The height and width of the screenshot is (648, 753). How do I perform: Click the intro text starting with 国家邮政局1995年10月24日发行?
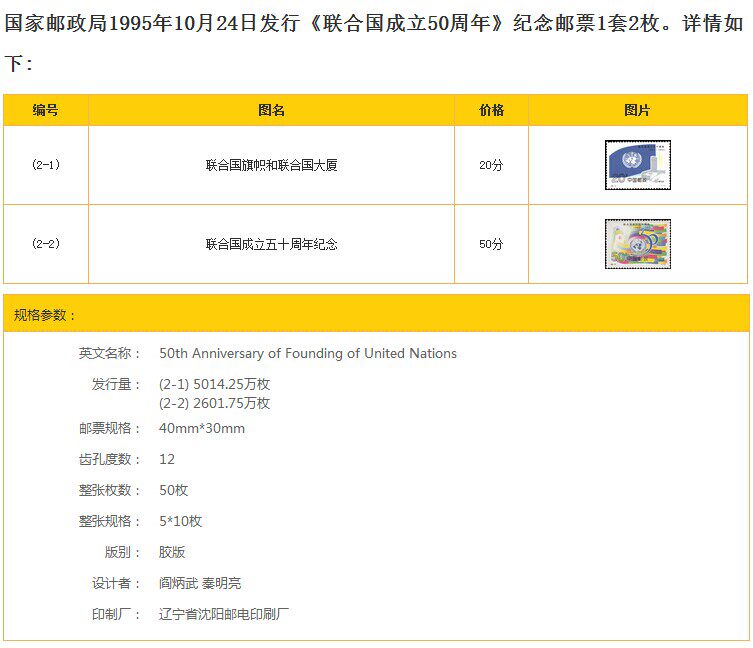tap(374, 43)
